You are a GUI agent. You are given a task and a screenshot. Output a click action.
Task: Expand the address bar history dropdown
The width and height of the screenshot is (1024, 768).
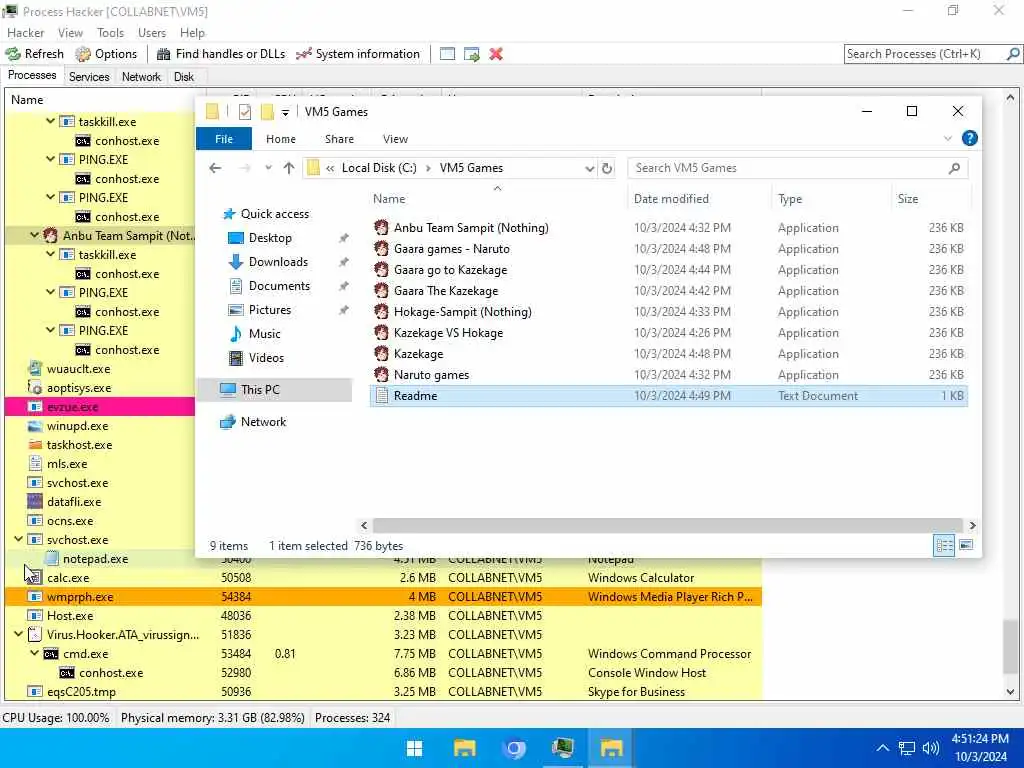click(590, 168)
